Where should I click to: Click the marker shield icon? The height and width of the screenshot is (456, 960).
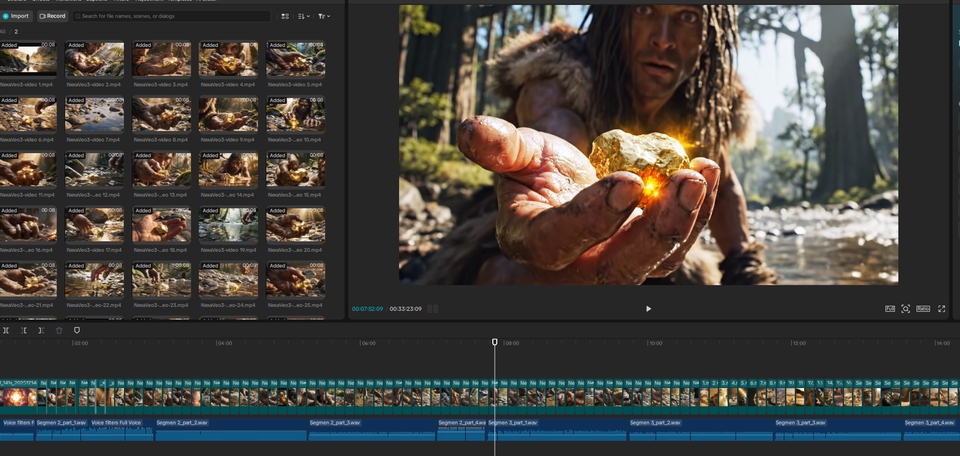click(77, 330)
